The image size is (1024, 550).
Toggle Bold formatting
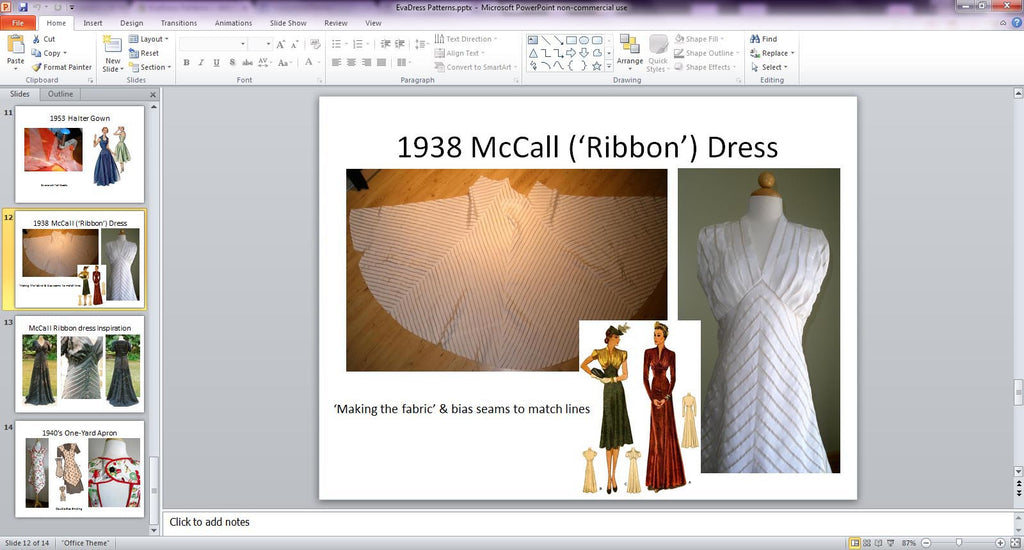[x=186, y=62]
